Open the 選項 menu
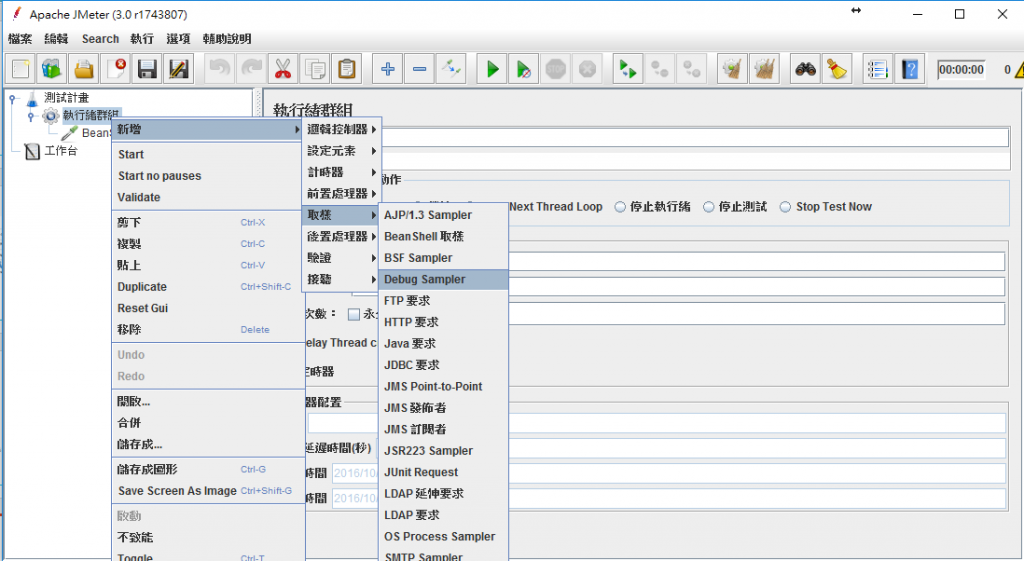The image size is (1024, 561). (x=178, y=39)
